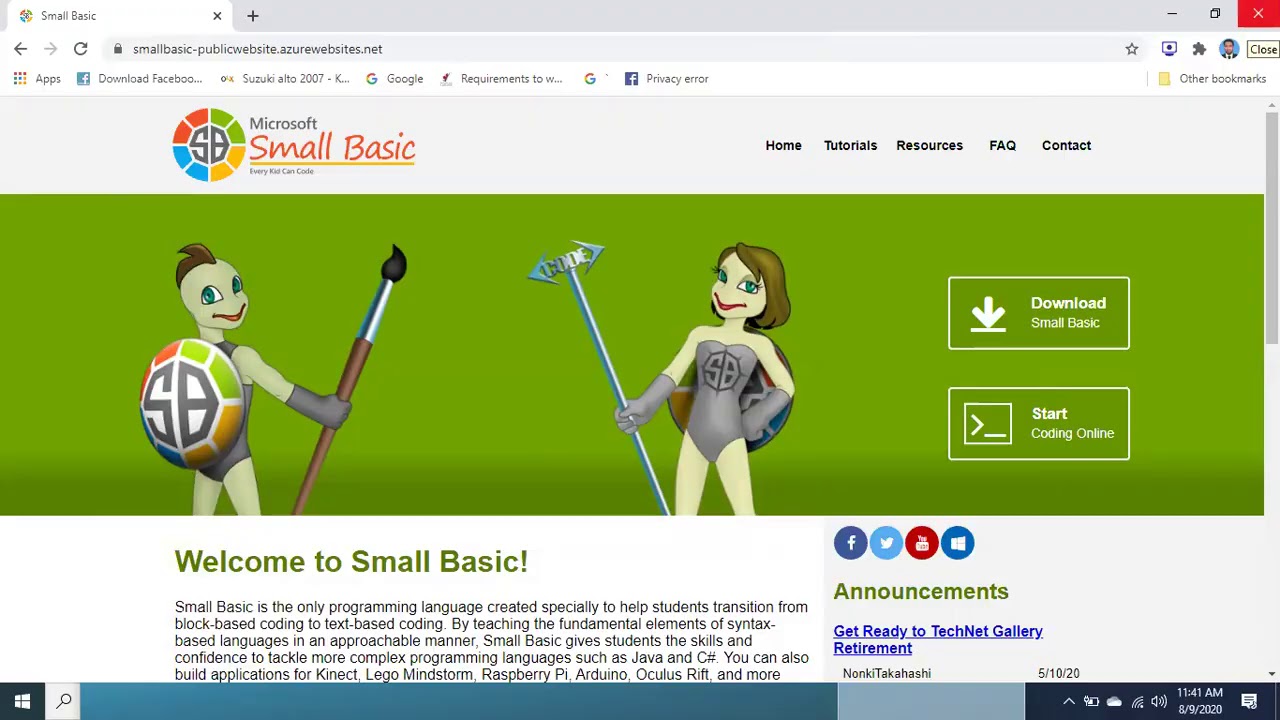Click the page vertical scrollbar thumb
The image size is (1280, 720).
pos(1272,230)
